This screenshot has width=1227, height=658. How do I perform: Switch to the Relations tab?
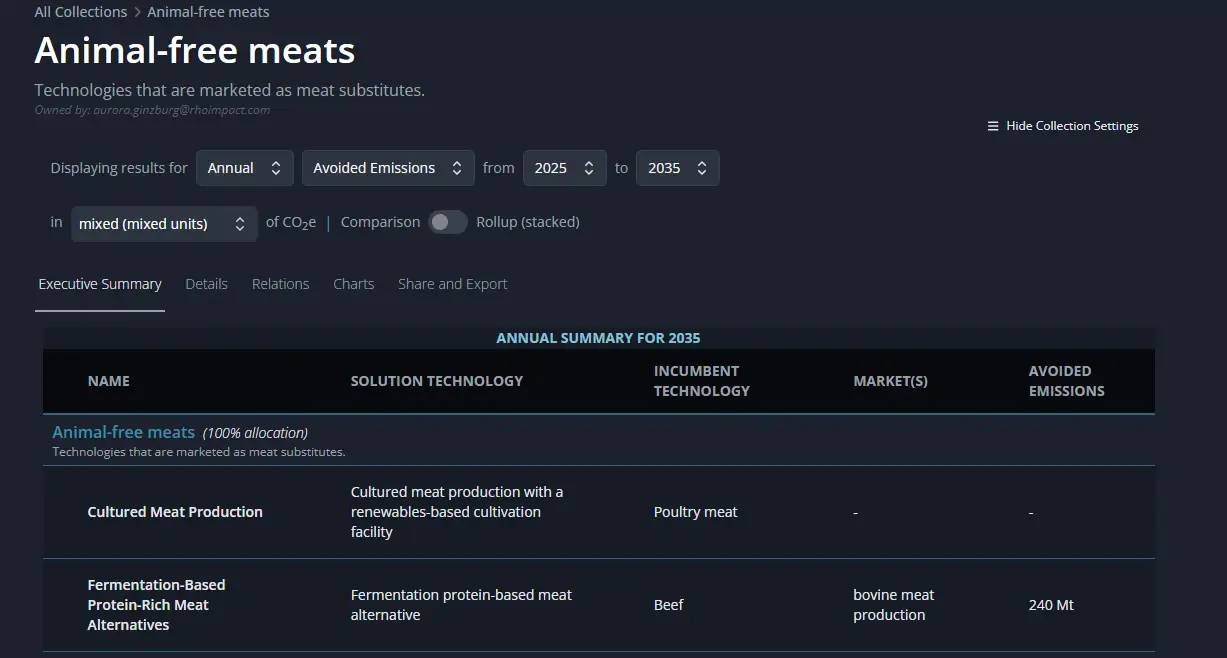280,284
